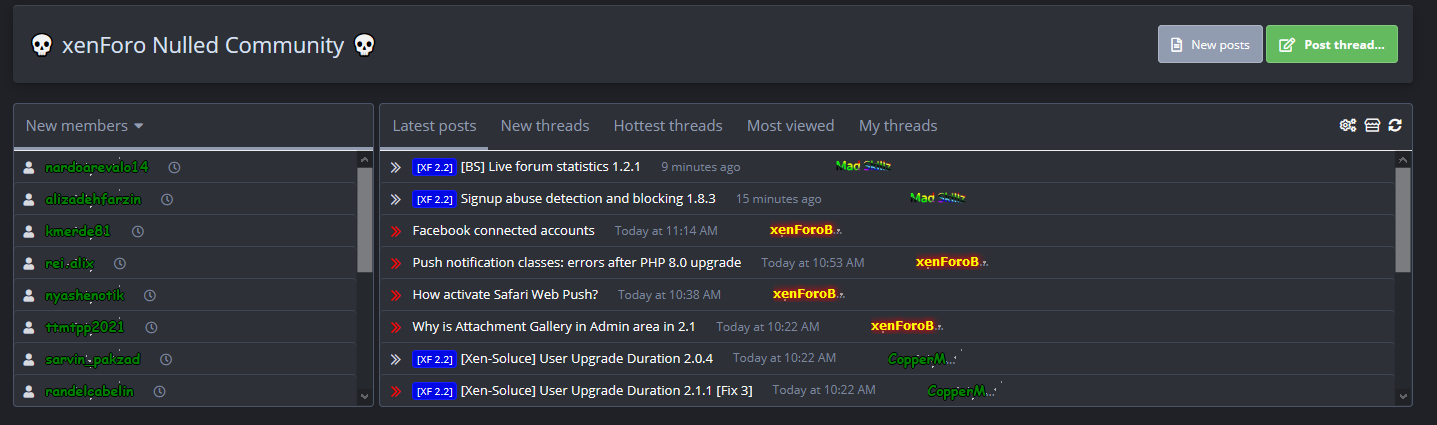Click the user icon beside kmerde81
The image size is (1437, 425).
(29, 231)
